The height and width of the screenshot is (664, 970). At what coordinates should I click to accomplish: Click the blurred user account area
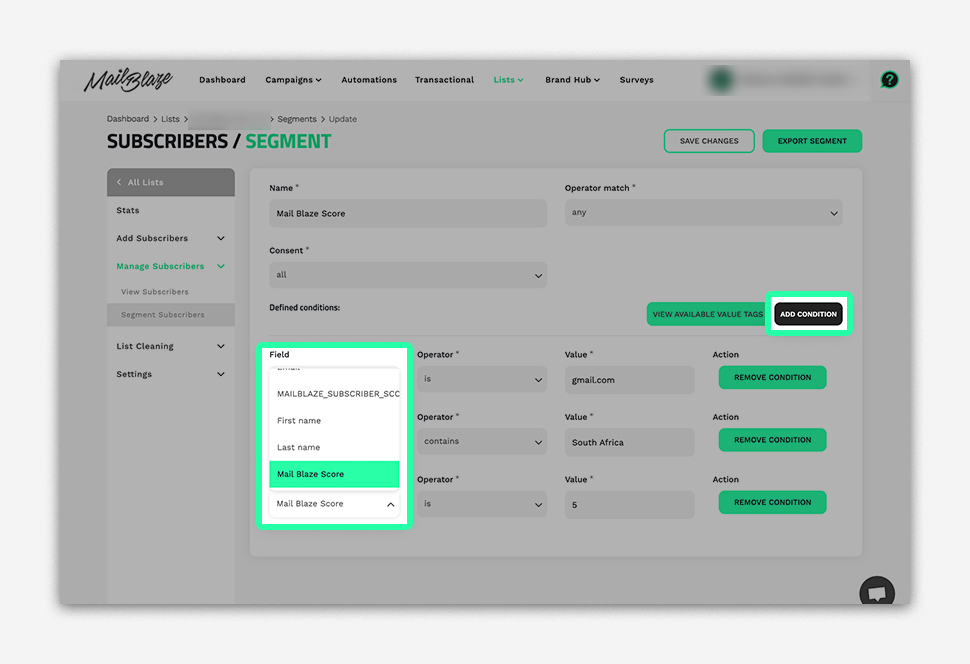pyautogui.click(x=783, y=80)
